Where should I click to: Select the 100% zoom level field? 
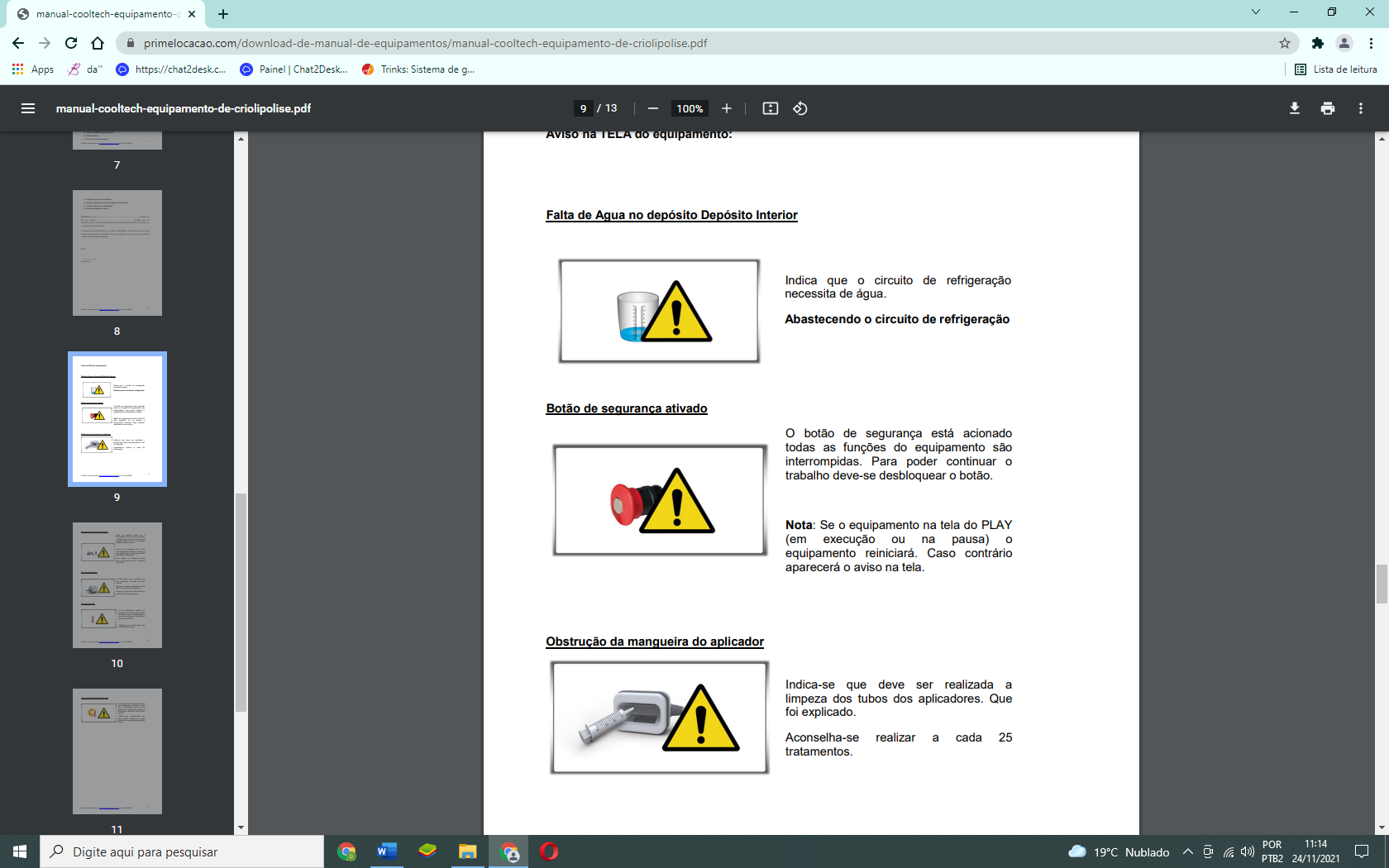690,108
